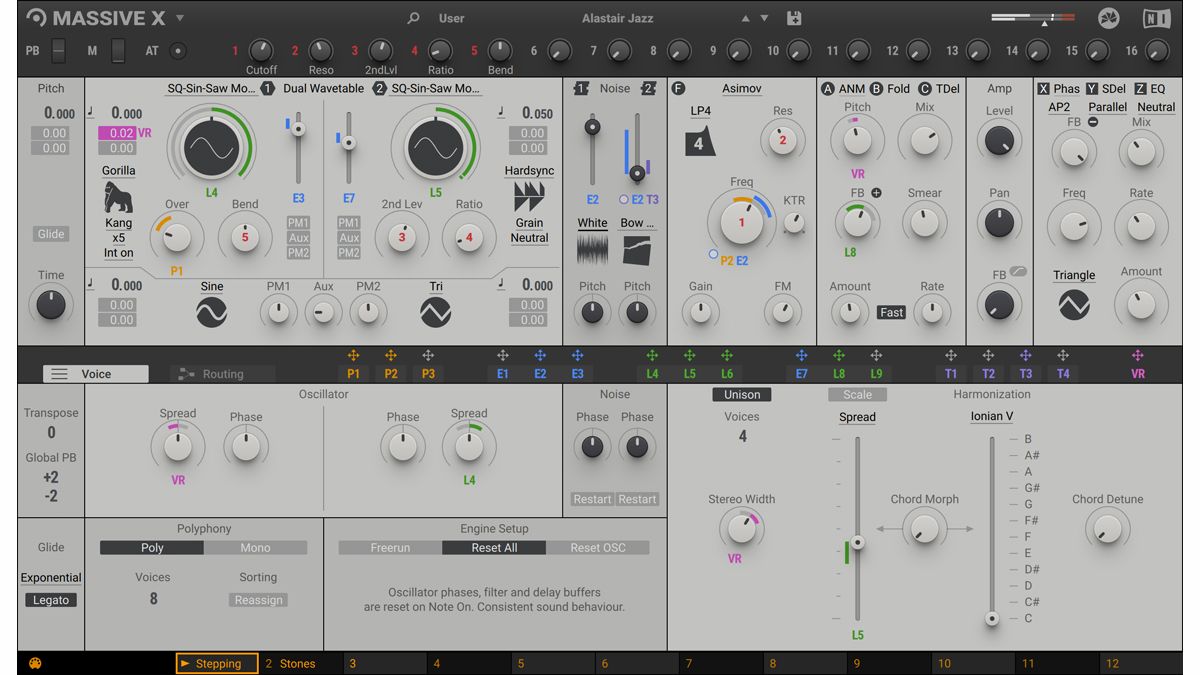Toggle the M mod wheel switch
This screenshot has width=1200, height=675.
(x=119, y=50)
